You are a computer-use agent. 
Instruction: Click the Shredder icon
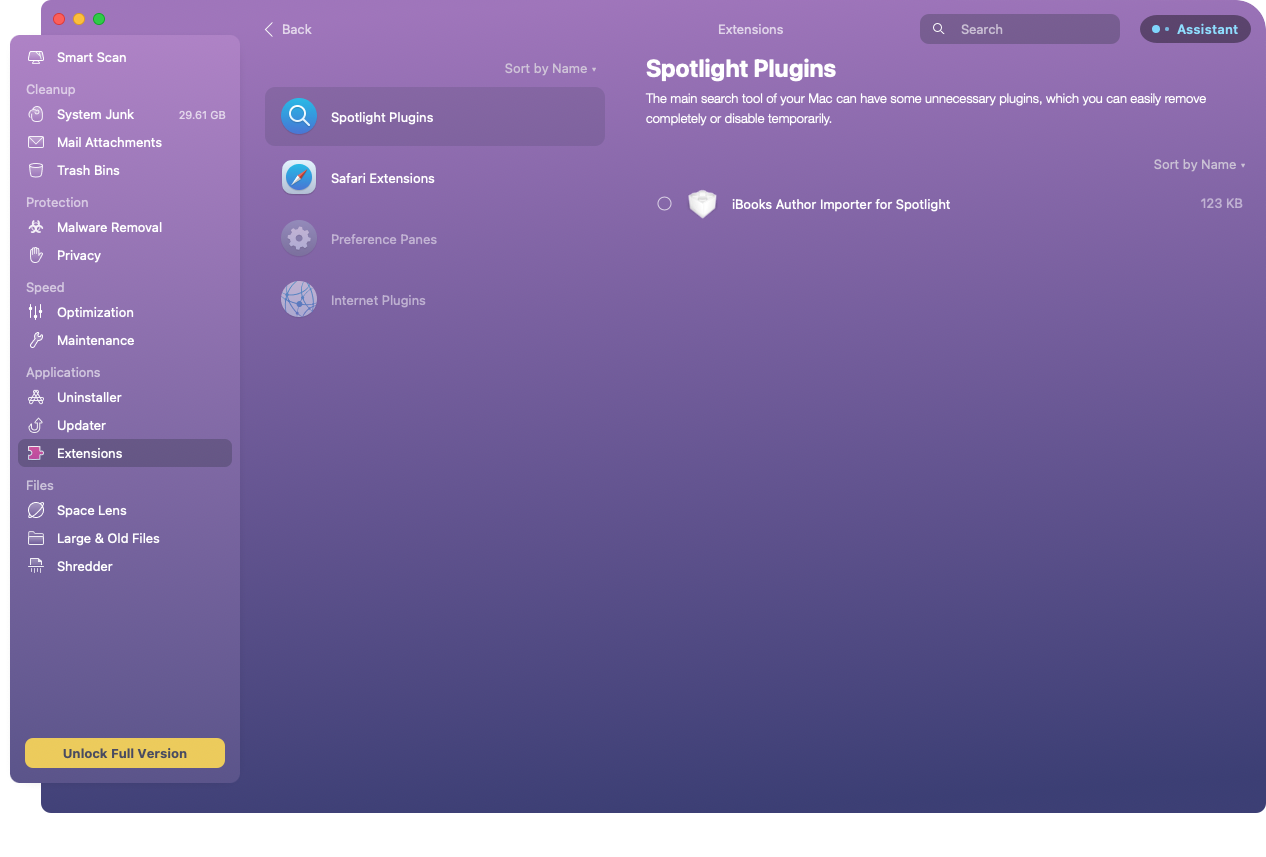[36, 566]
